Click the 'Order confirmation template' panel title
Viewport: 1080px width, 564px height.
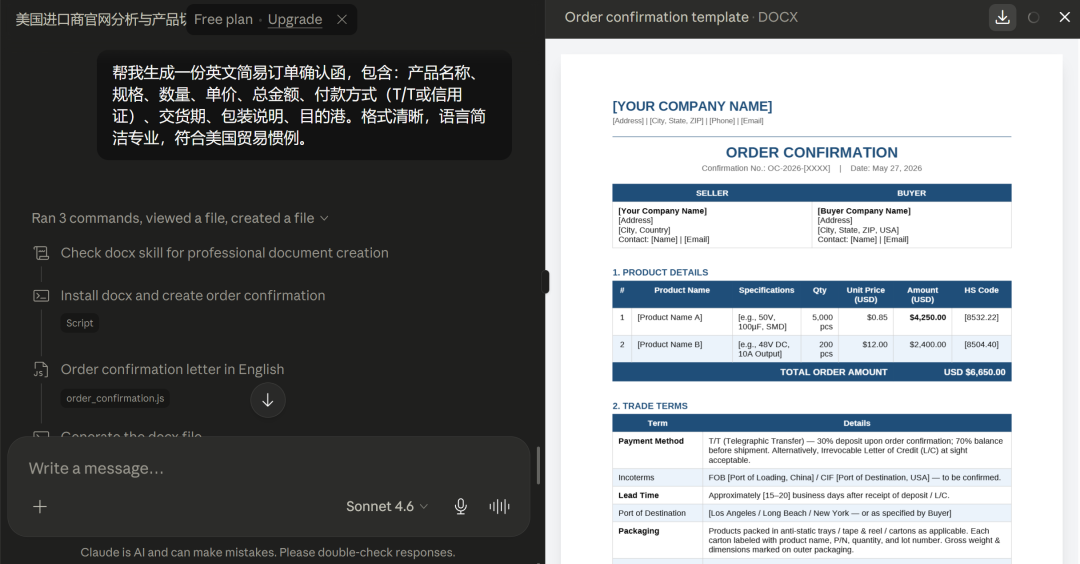click(656, 17)
